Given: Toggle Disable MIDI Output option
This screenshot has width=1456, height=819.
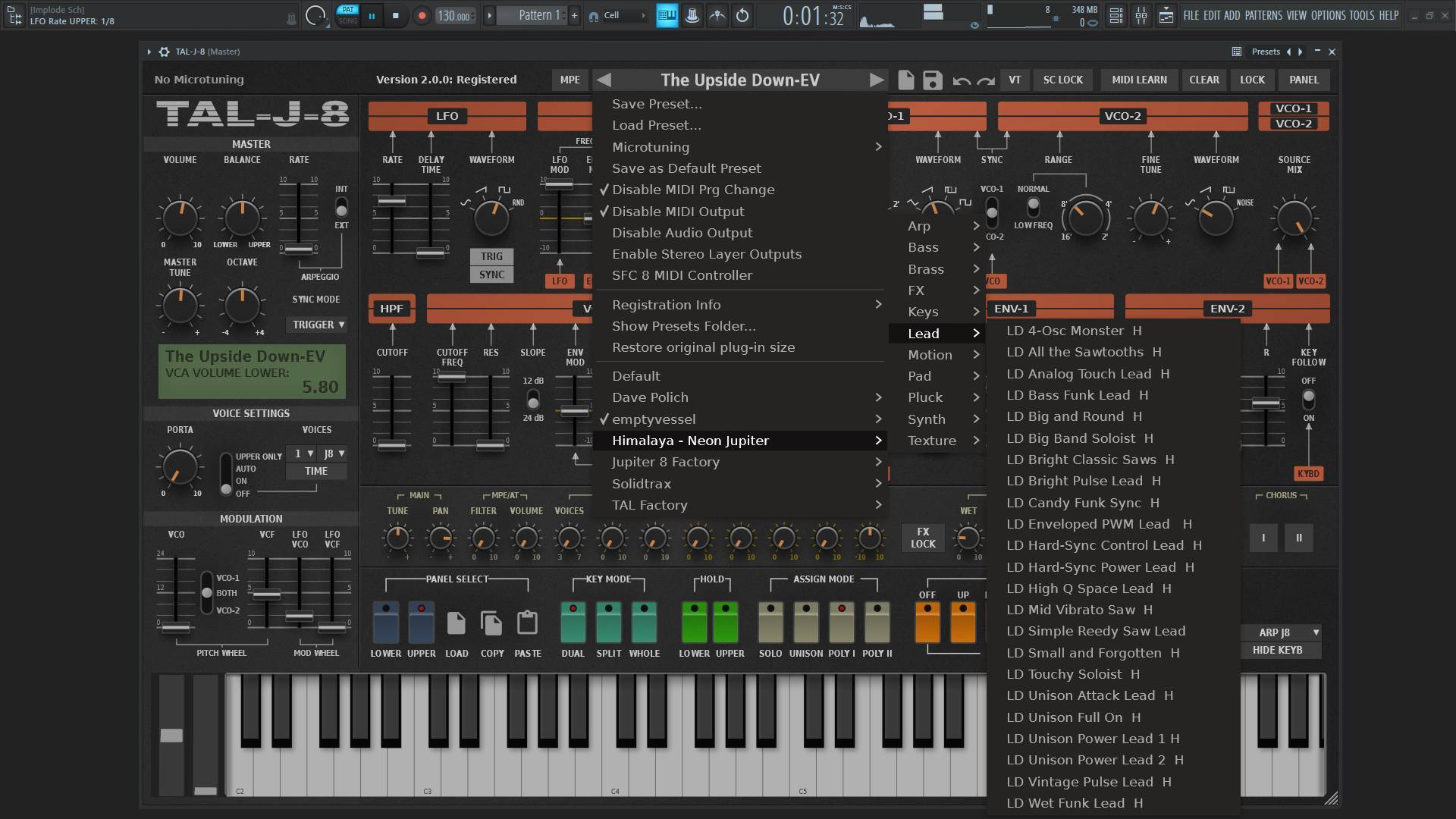Looking at the screenshot, I should click(740, 212).
